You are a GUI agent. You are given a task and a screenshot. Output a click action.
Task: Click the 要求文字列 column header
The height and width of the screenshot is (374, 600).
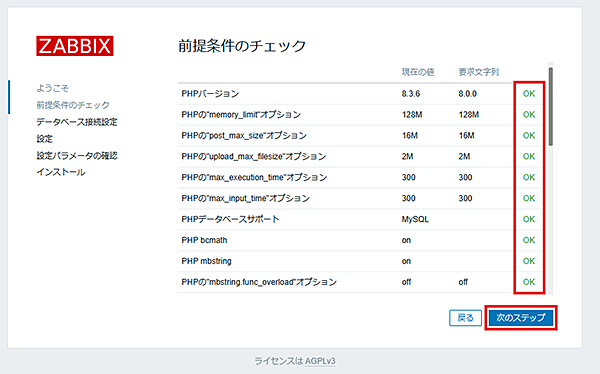479,72
